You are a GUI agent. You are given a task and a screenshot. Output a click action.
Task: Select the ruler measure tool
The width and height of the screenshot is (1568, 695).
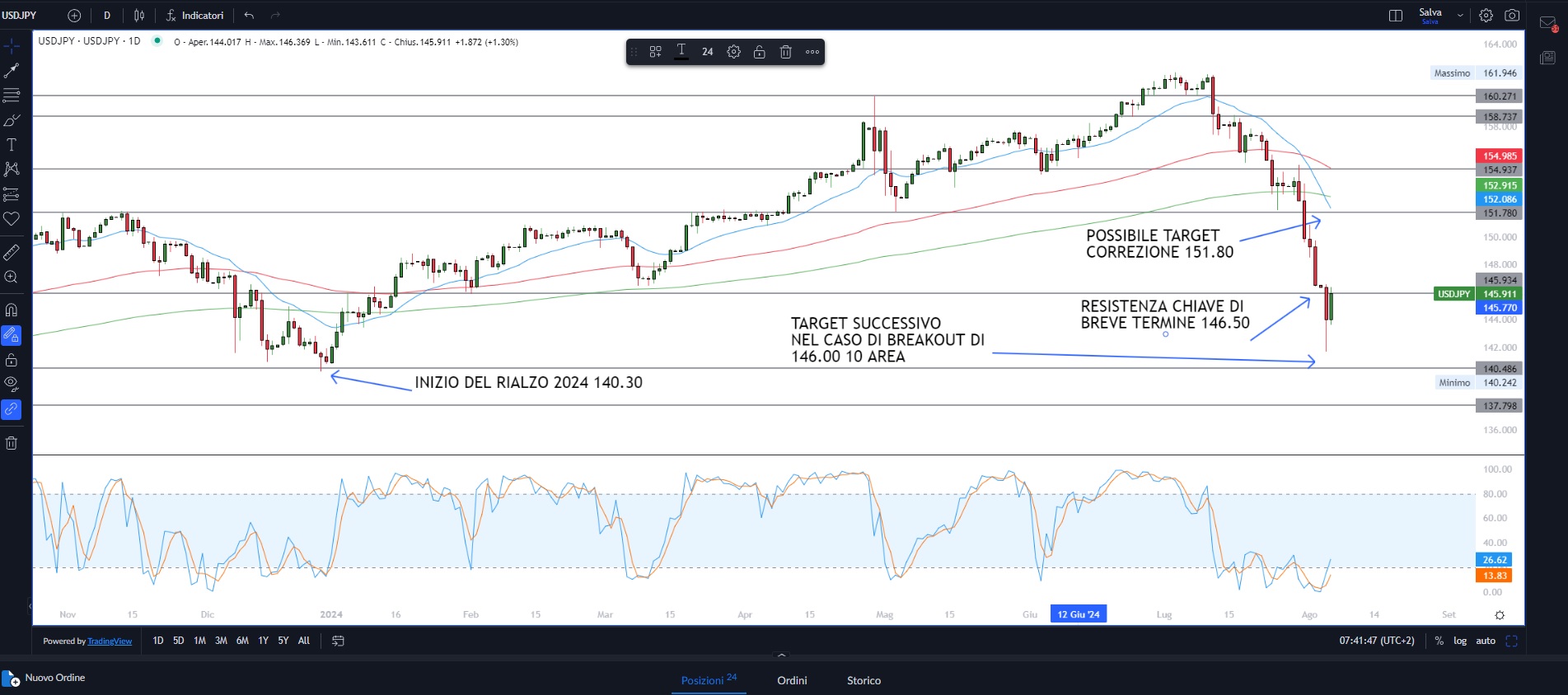point(12,252)
